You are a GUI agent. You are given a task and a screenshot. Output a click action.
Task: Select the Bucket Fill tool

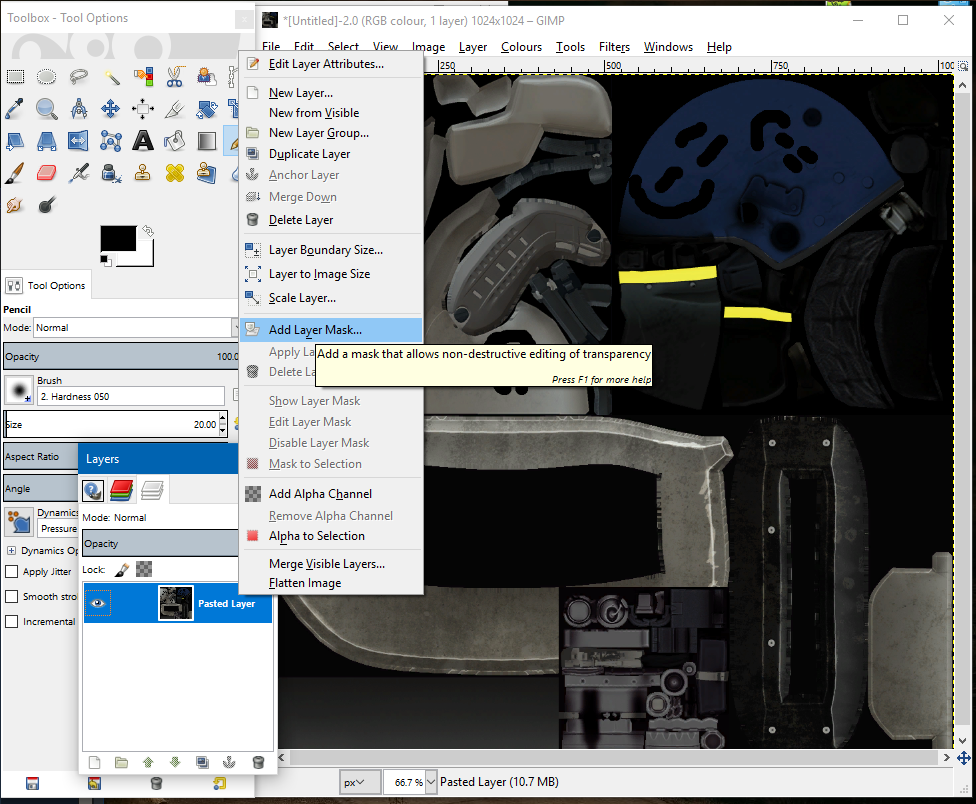[175, 141]
